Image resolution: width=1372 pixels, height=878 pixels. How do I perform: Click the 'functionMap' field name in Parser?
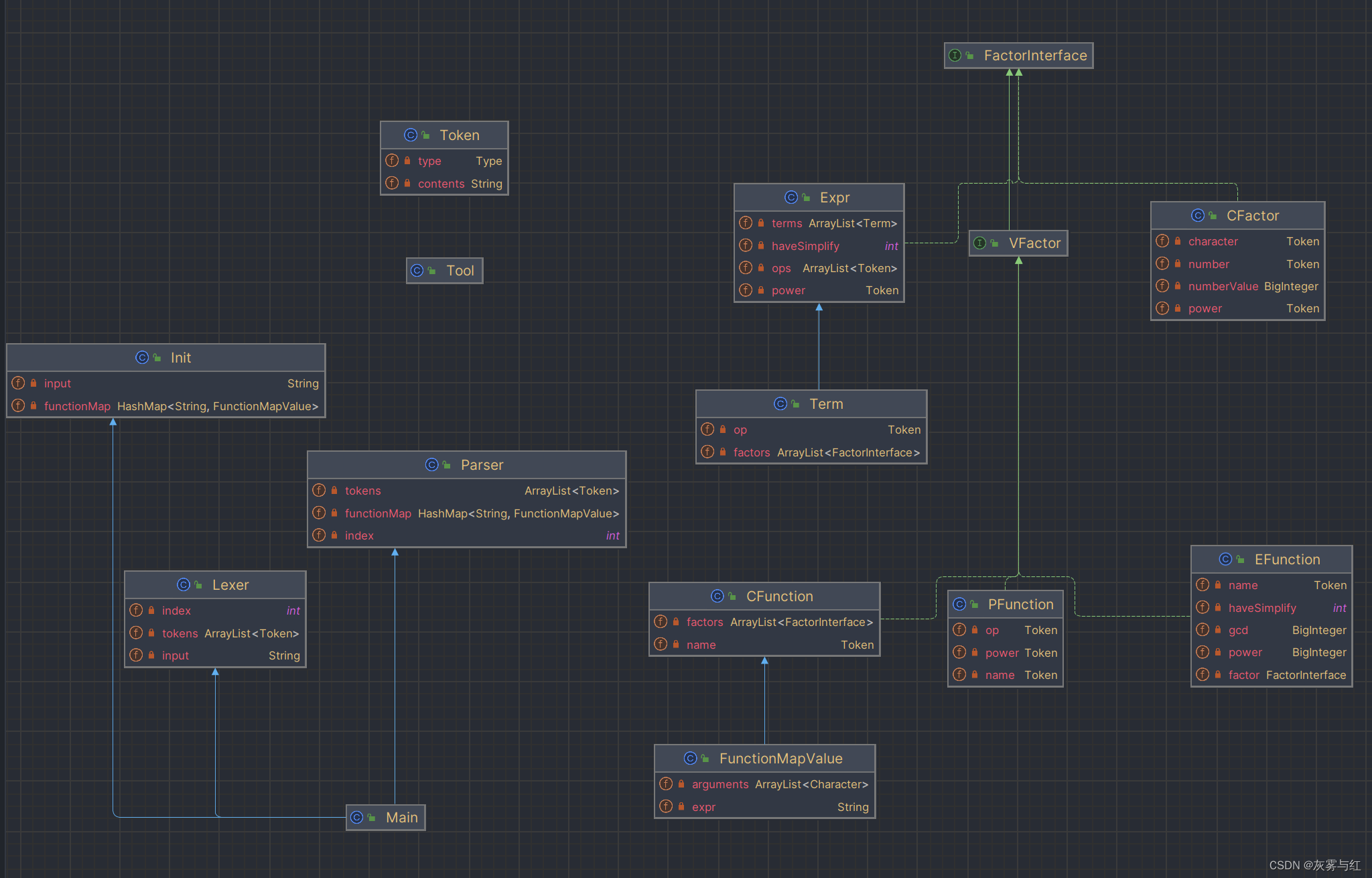click(378, 513)
